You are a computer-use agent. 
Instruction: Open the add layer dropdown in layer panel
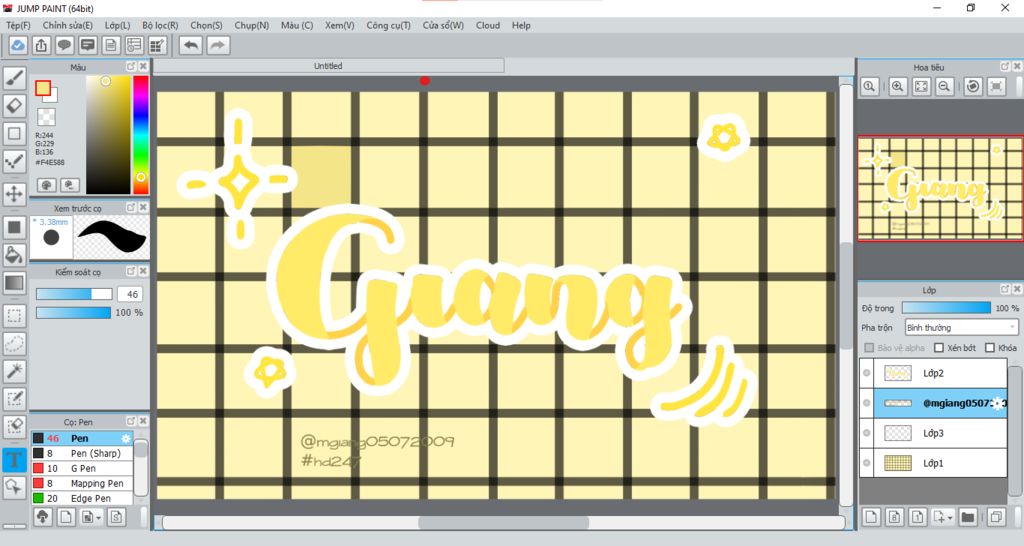pyautogui.click(x=950, y=518)
